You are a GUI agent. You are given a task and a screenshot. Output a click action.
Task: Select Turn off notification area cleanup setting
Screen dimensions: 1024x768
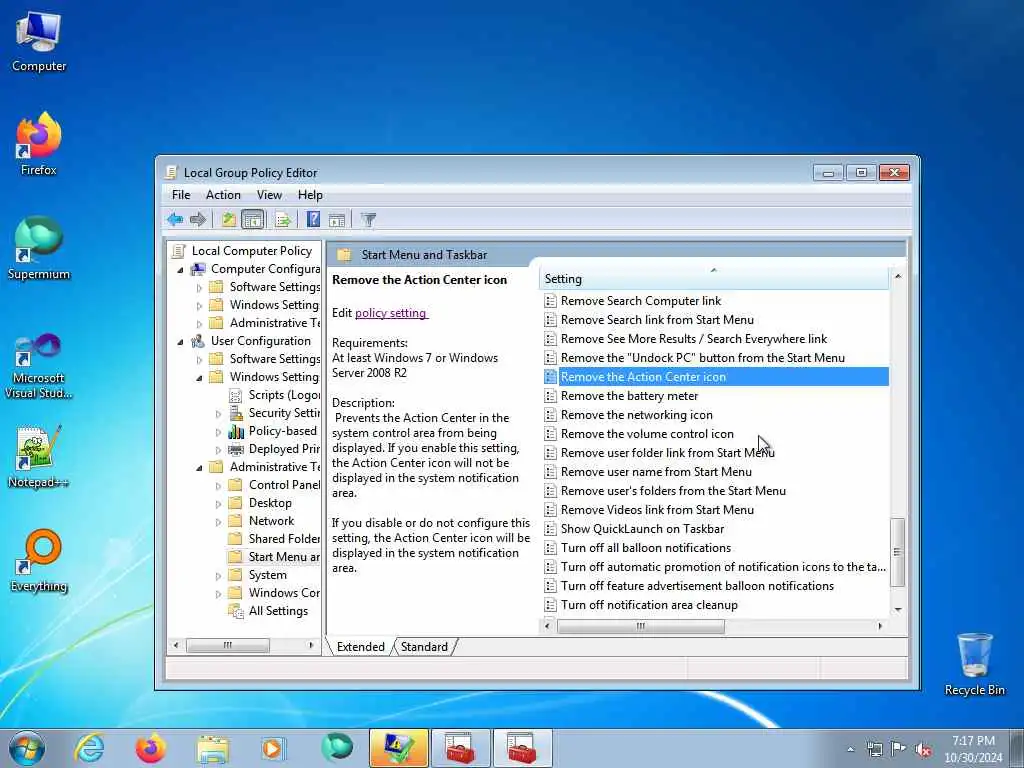tap(649, 605)
